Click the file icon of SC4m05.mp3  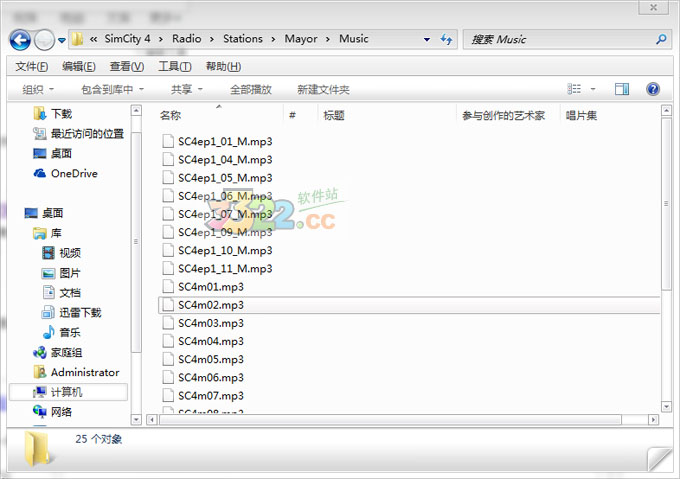(x=168, y=359)
